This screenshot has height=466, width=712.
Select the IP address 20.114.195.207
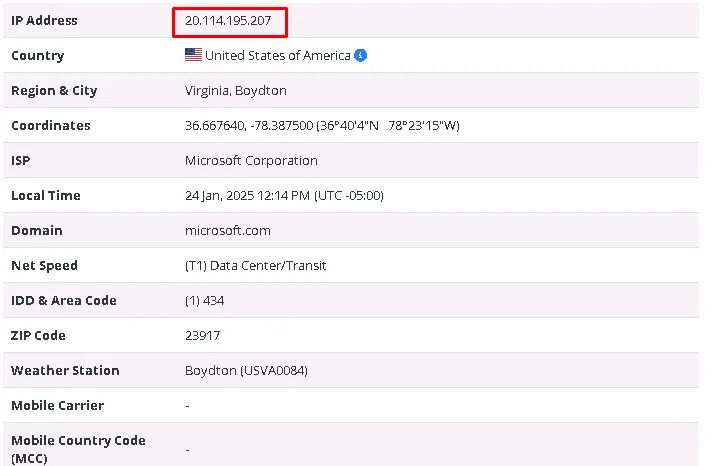pyautogui.click(x=228, y=20)
